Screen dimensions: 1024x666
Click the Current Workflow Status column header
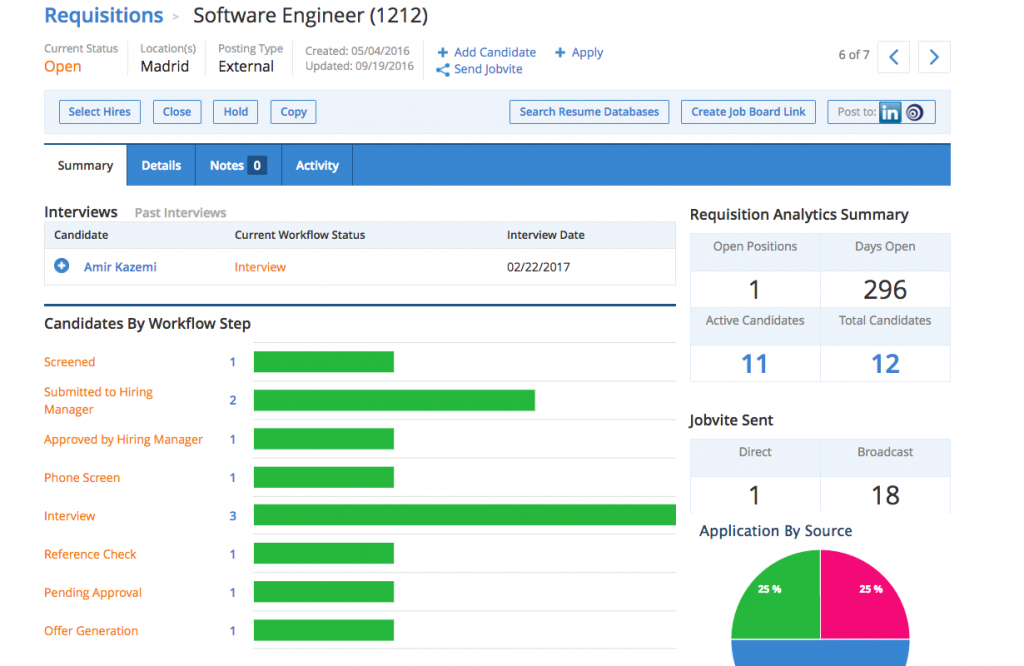(300, 235)
